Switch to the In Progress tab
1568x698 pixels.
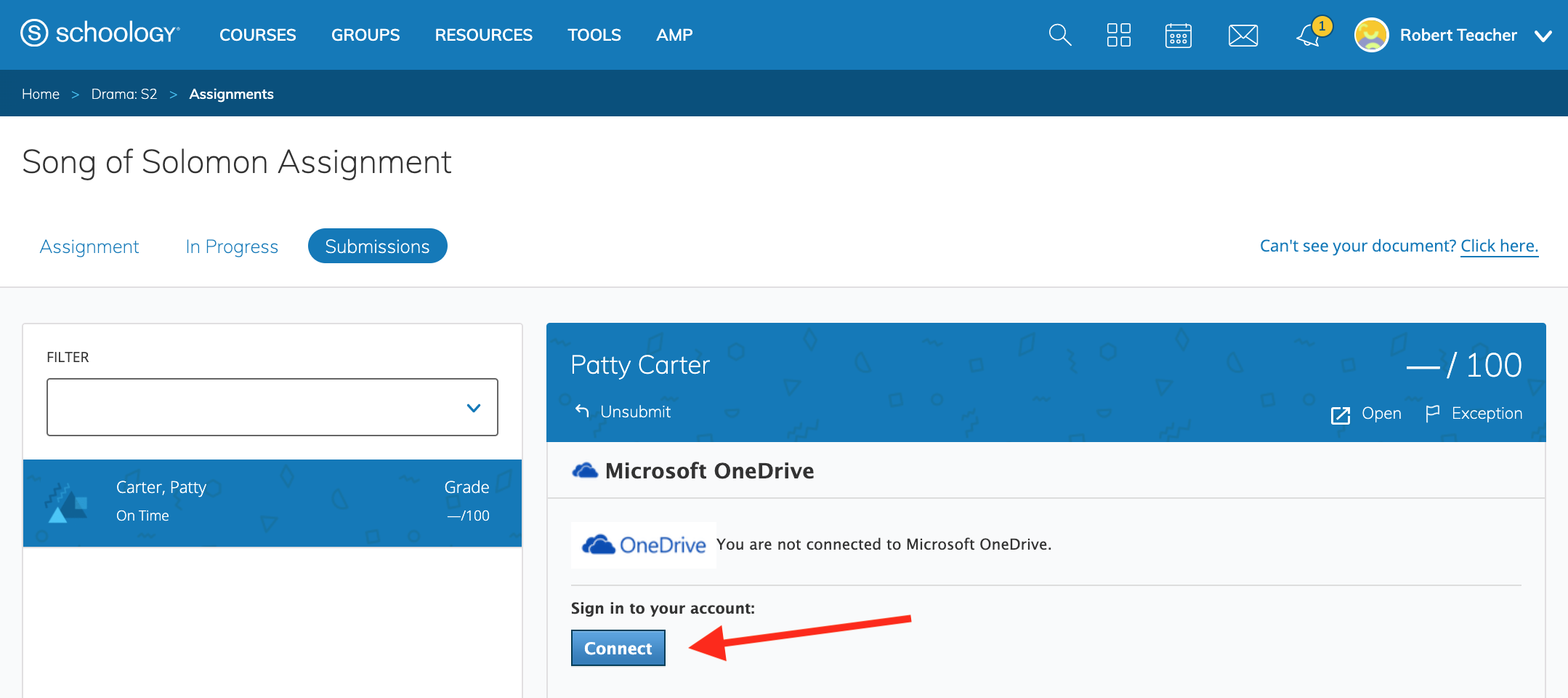tap(232, 246)
